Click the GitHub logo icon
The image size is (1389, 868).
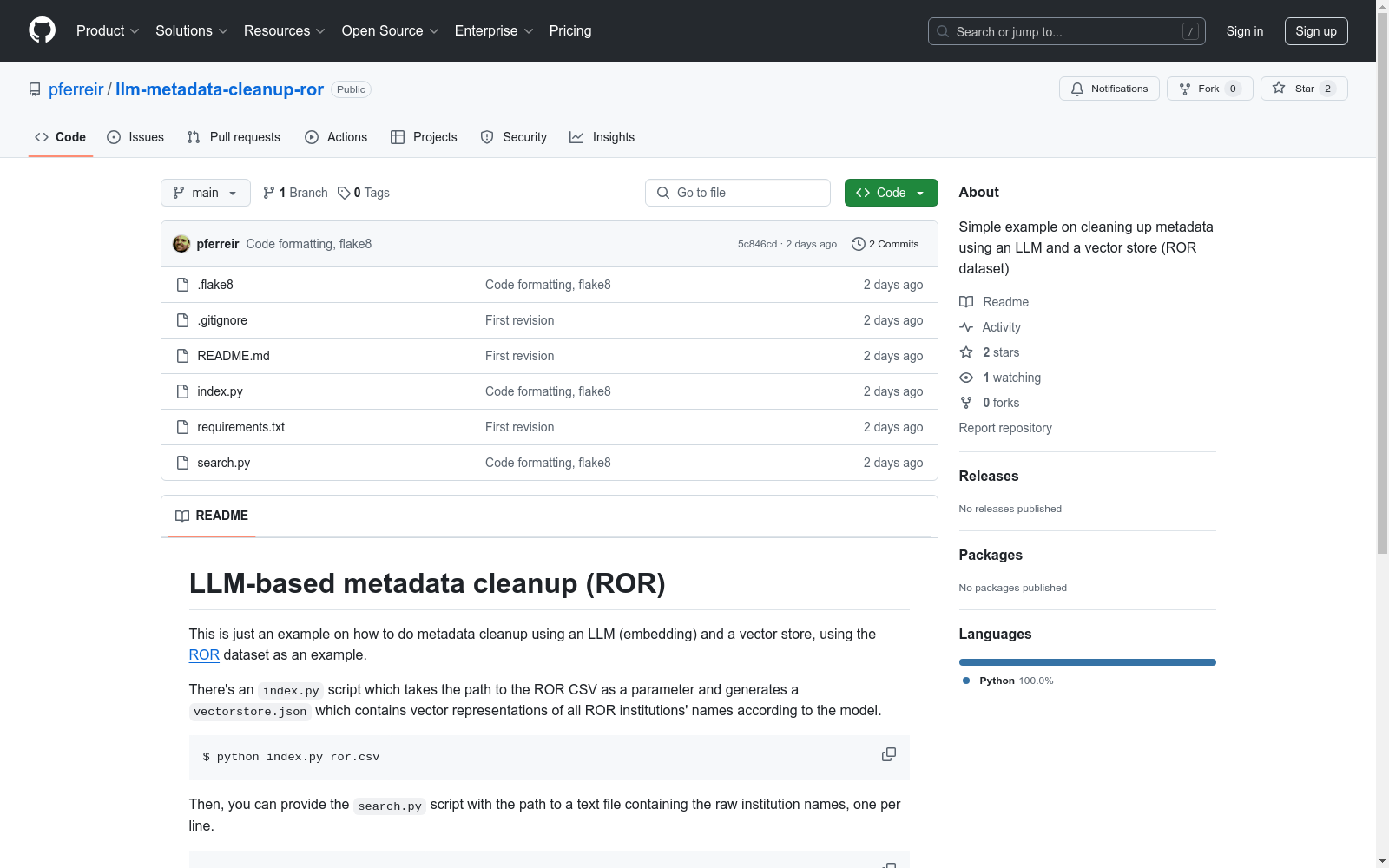[x=42, y=30]
